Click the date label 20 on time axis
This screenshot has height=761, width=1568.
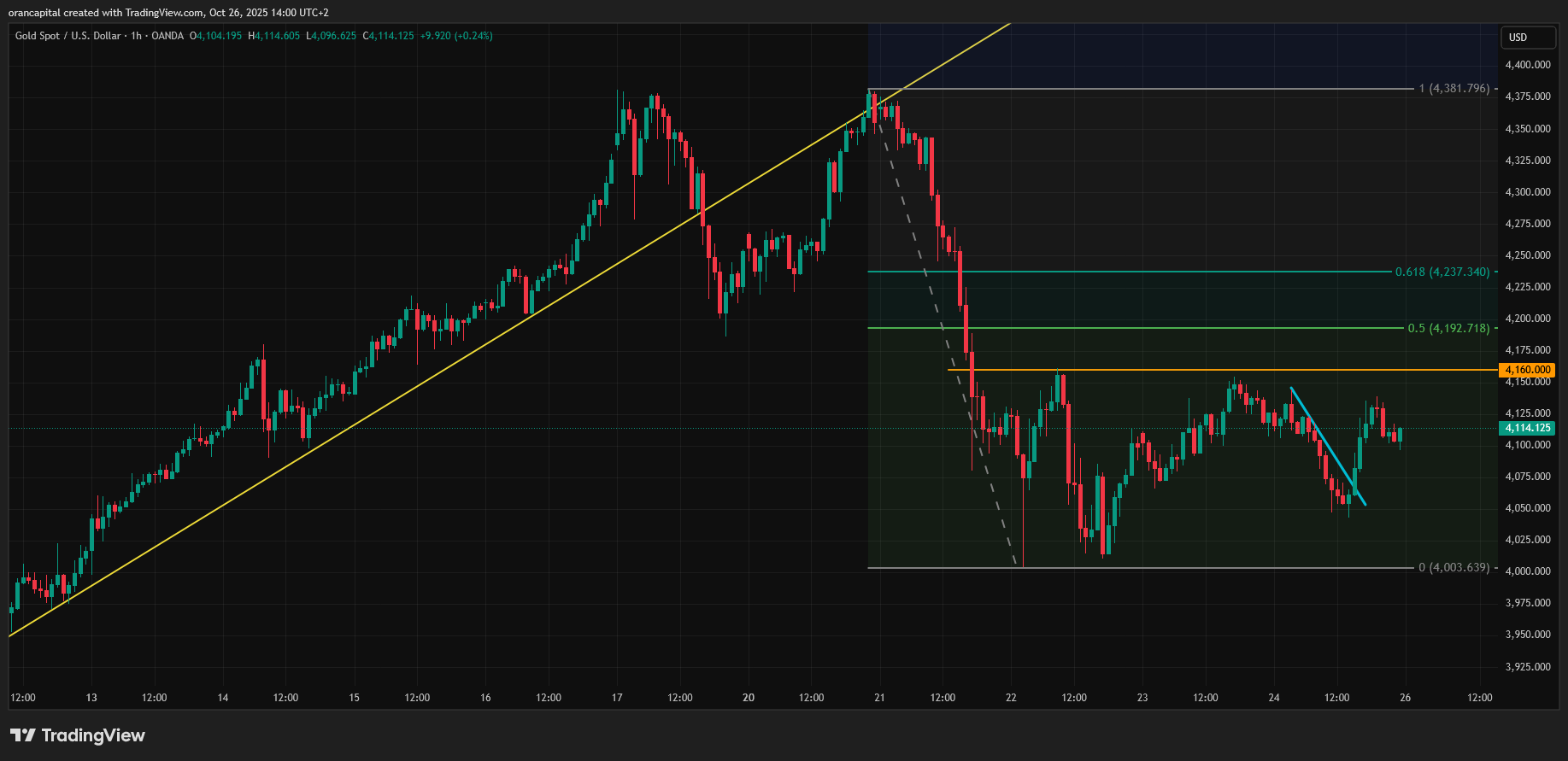tap(749, 698)
